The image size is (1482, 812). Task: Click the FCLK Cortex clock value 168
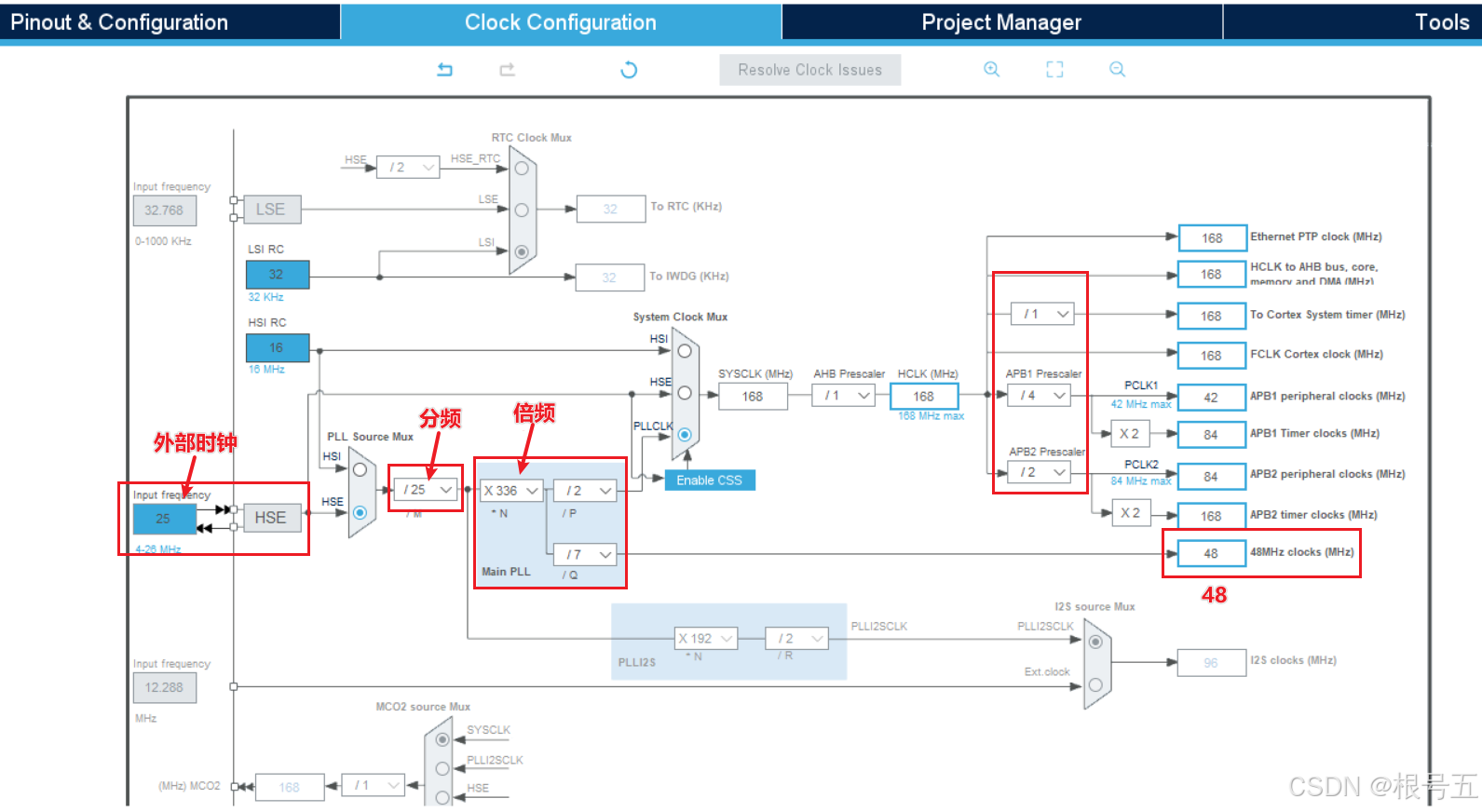[x=1211, y=356]
